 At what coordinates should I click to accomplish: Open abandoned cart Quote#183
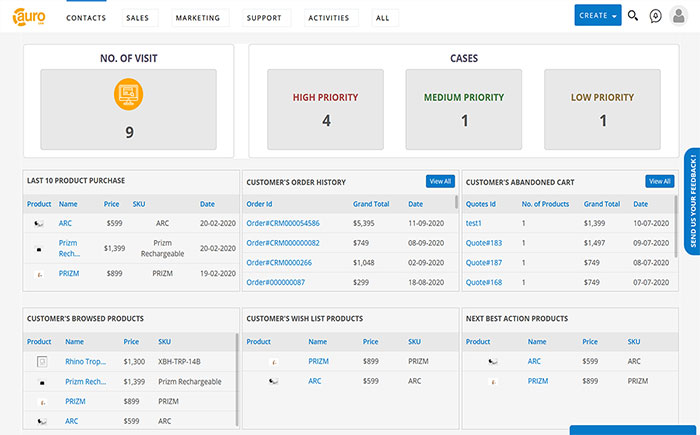point(484,243)
